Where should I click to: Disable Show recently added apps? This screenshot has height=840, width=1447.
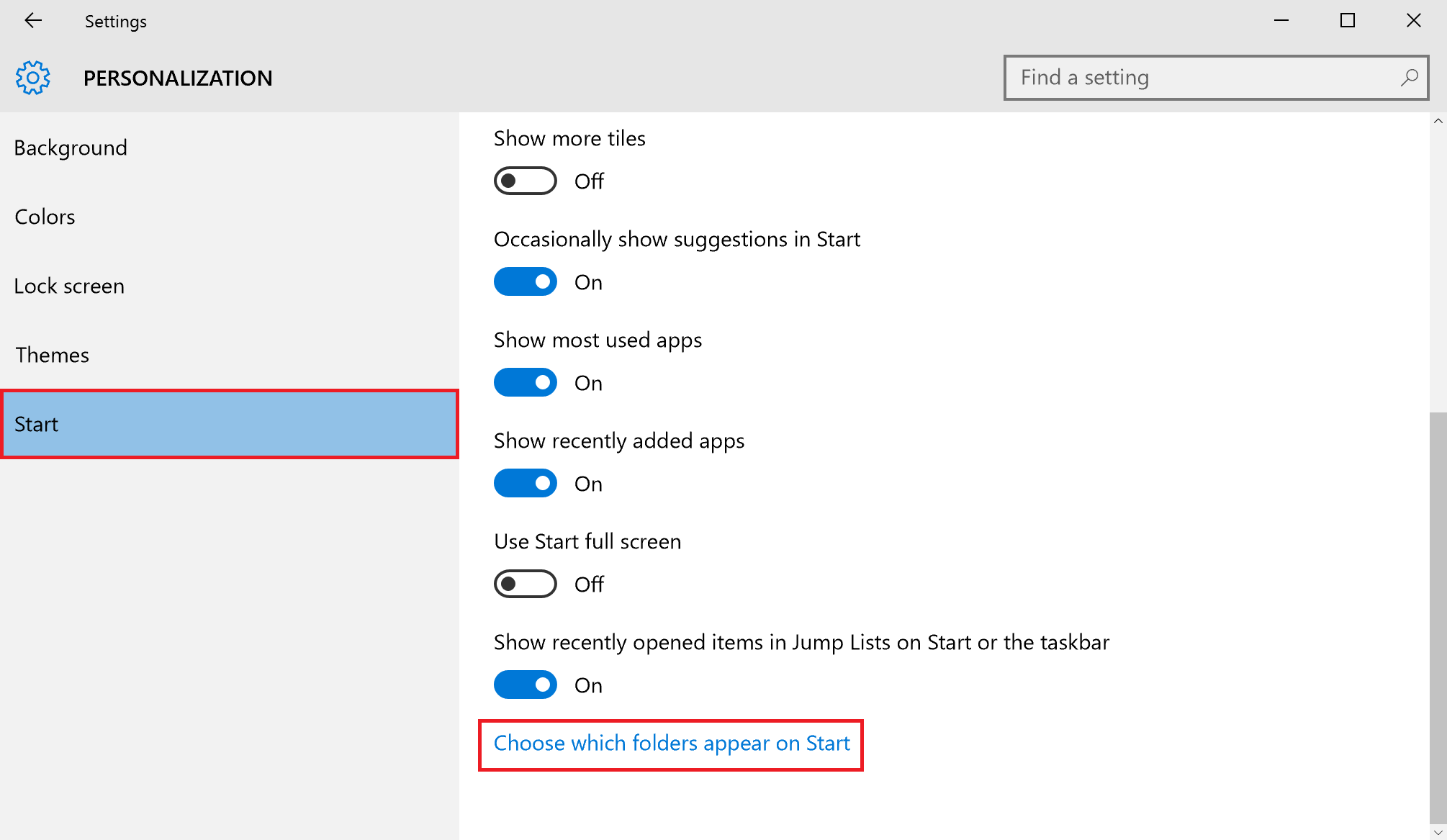point(525,483)
